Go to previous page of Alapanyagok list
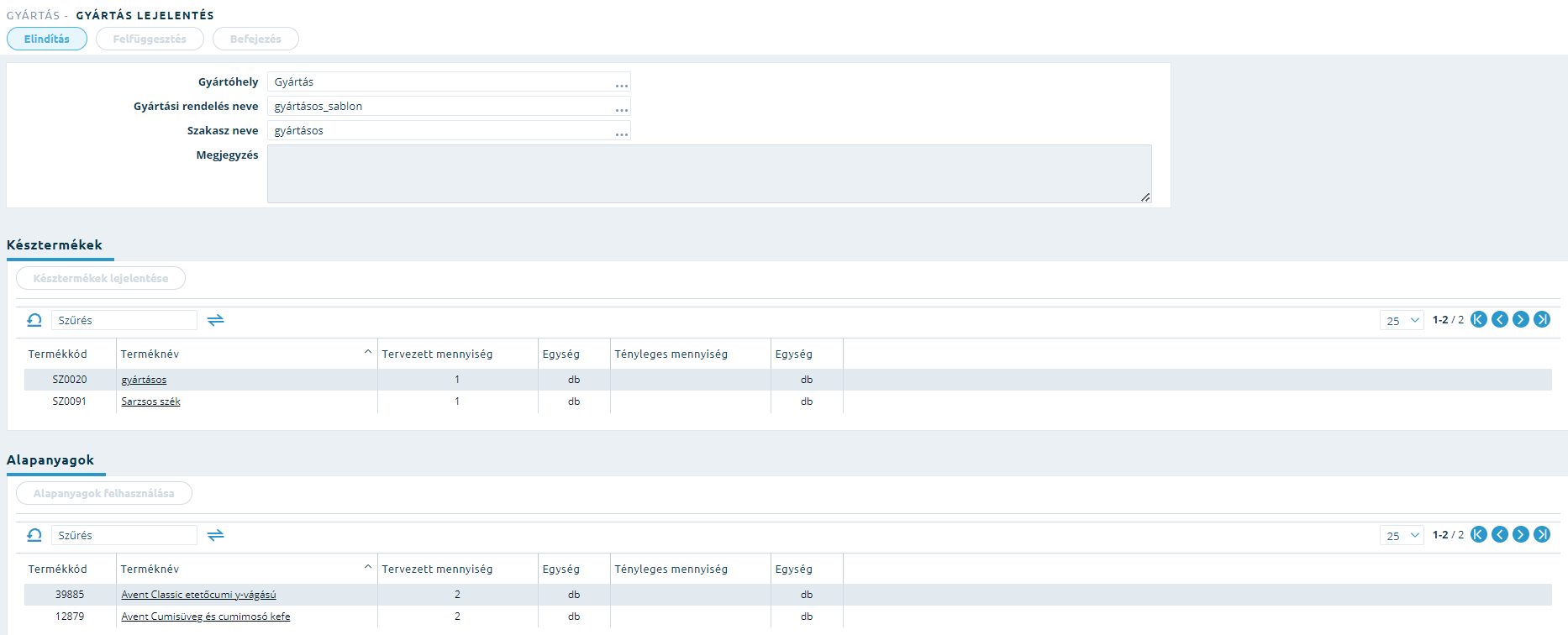Viewport: 1568px width, 635px height. tap(1500, 534)
